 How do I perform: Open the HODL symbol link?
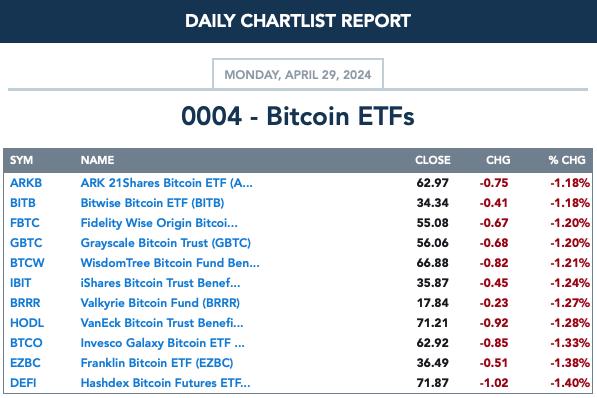tap(27, 323)
